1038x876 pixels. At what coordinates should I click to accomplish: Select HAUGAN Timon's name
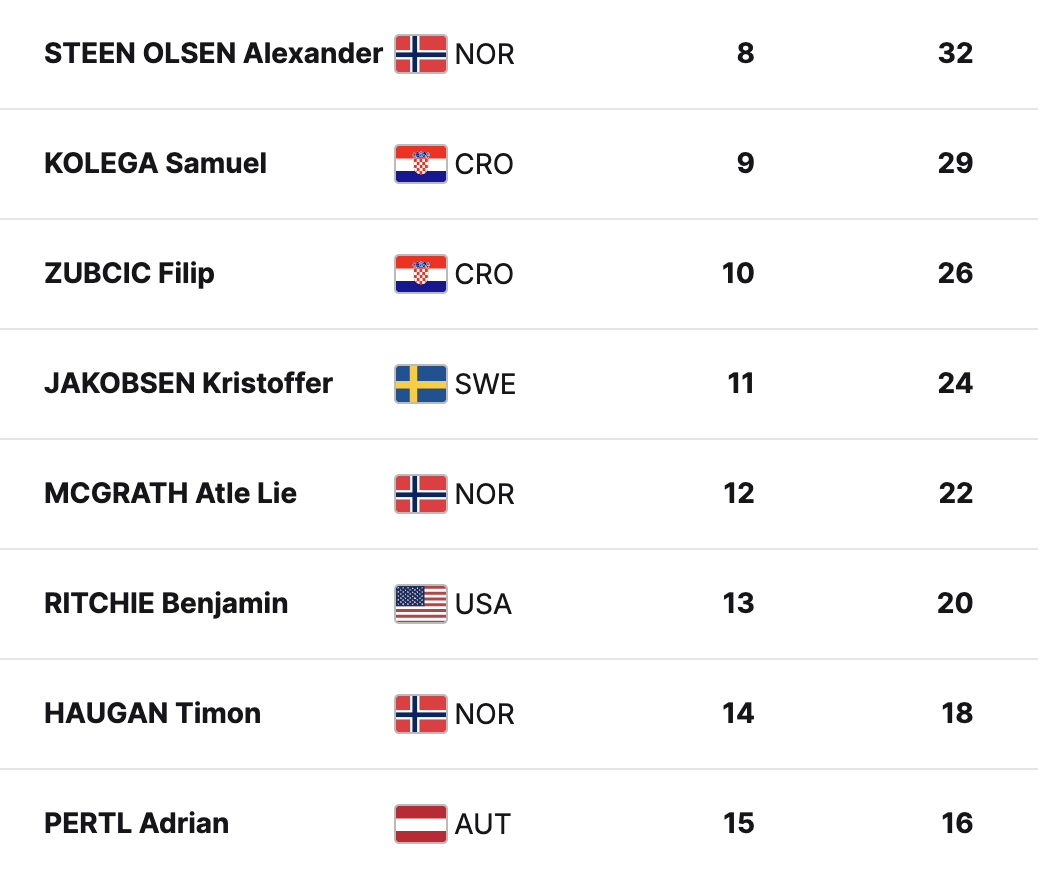coord(152,713)
